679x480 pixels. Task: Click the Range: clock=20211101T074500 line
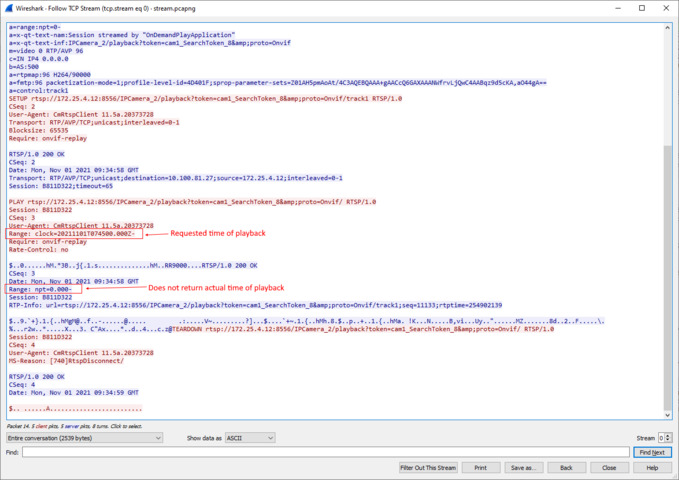(x=70, y=233)
